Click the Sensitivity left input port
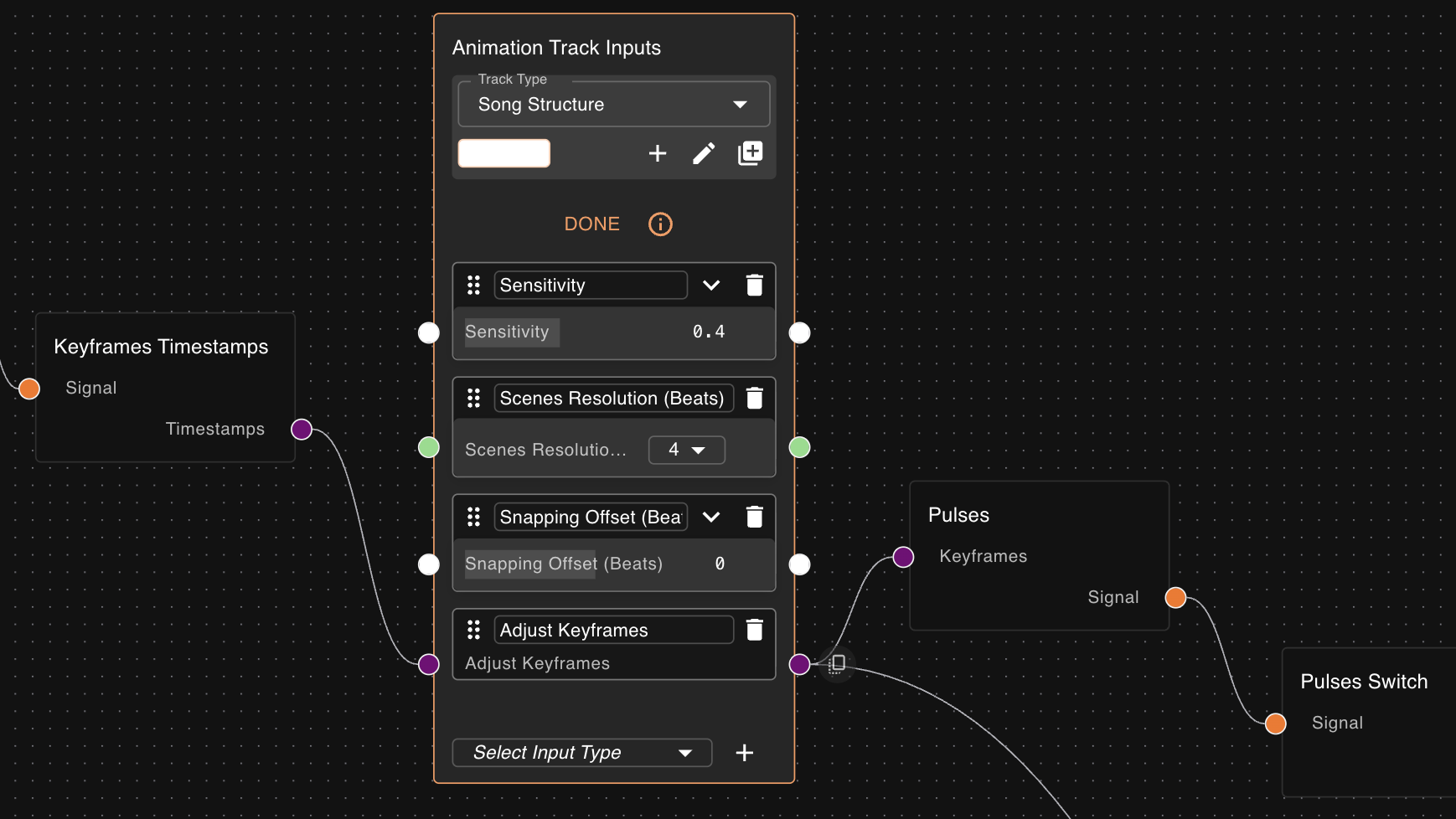Image resolution: width=1456 pixels, height=819 pixels. pyautogui.click(x=429, y=333)
